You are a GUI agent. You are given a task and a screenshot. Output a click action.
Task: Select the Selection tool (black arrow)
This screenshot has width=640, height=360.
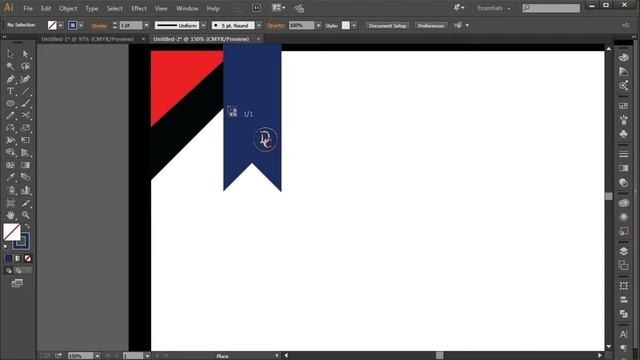coord(11,54)
